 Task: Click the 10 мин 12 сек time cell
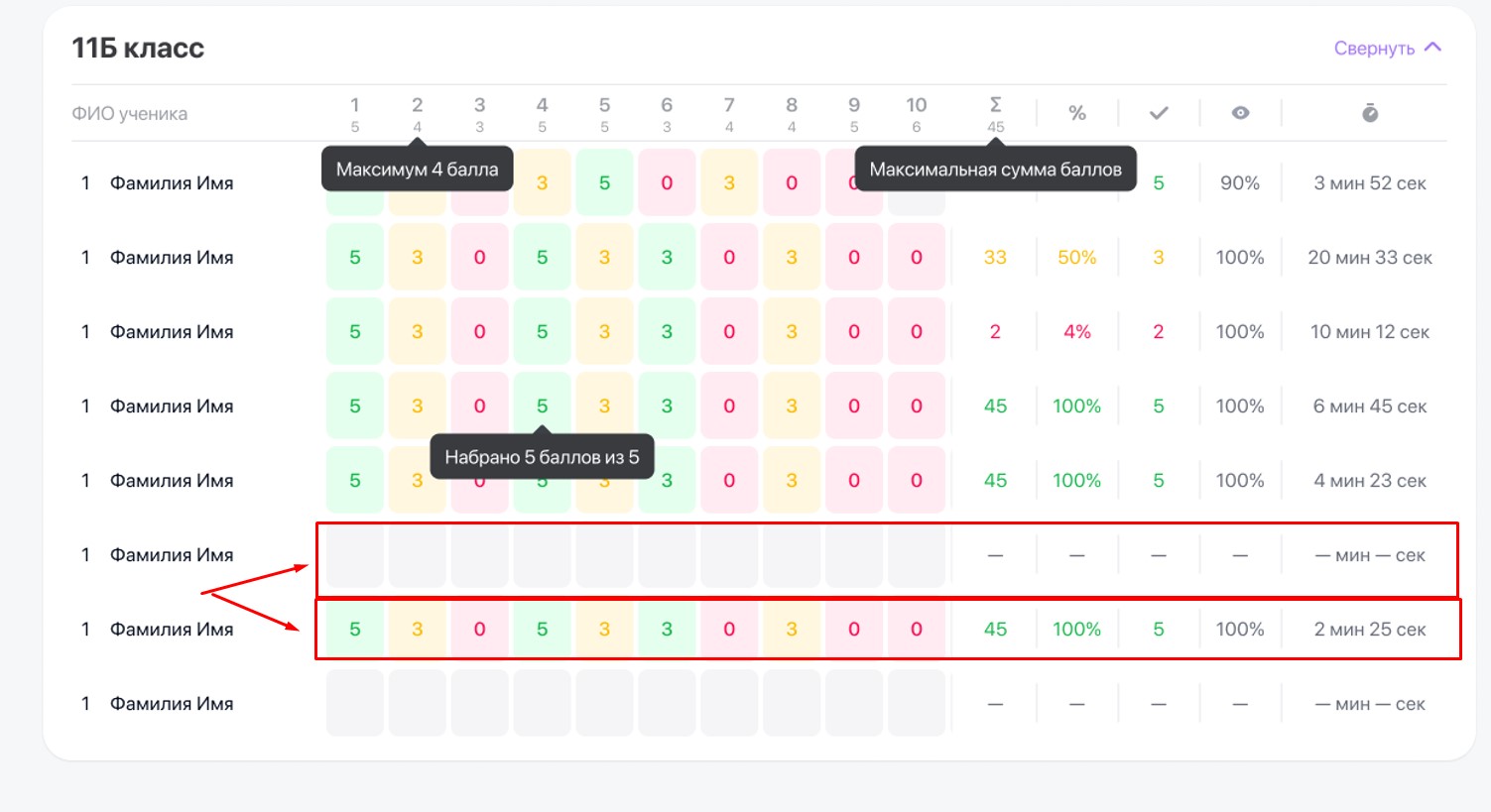point(1370,332)
